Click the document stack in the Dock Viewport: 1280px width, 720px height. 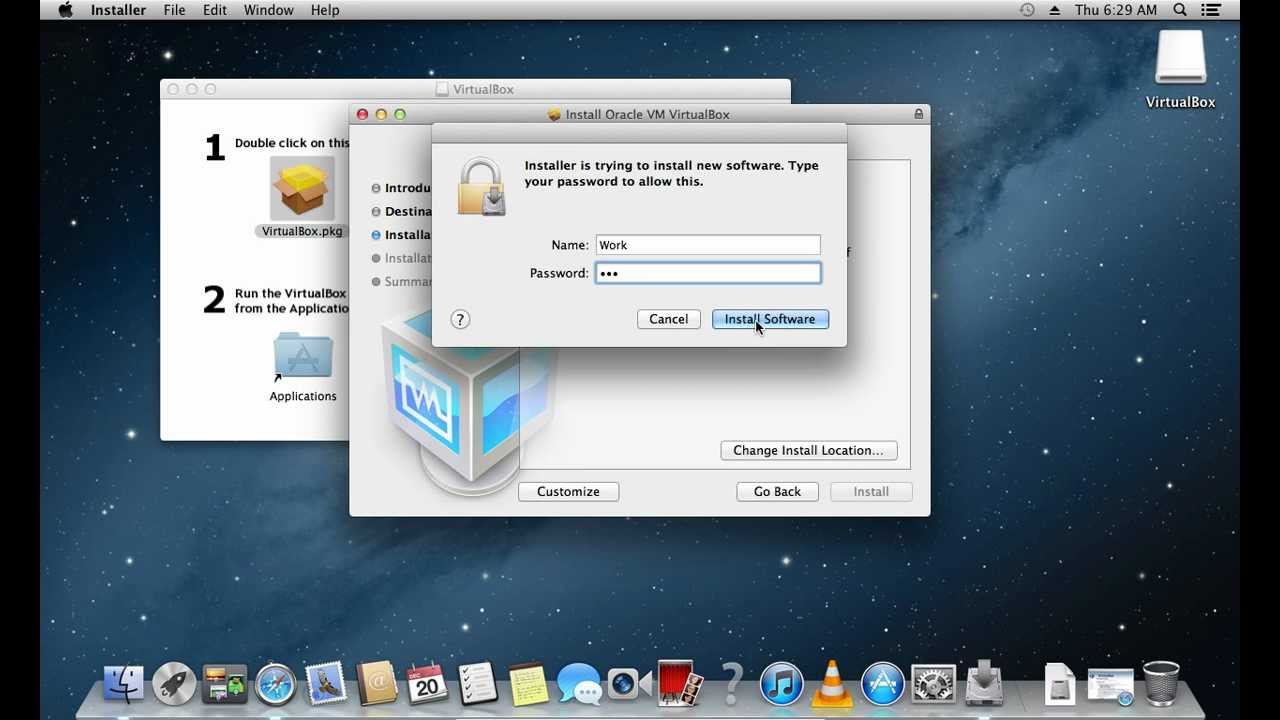1059,684
